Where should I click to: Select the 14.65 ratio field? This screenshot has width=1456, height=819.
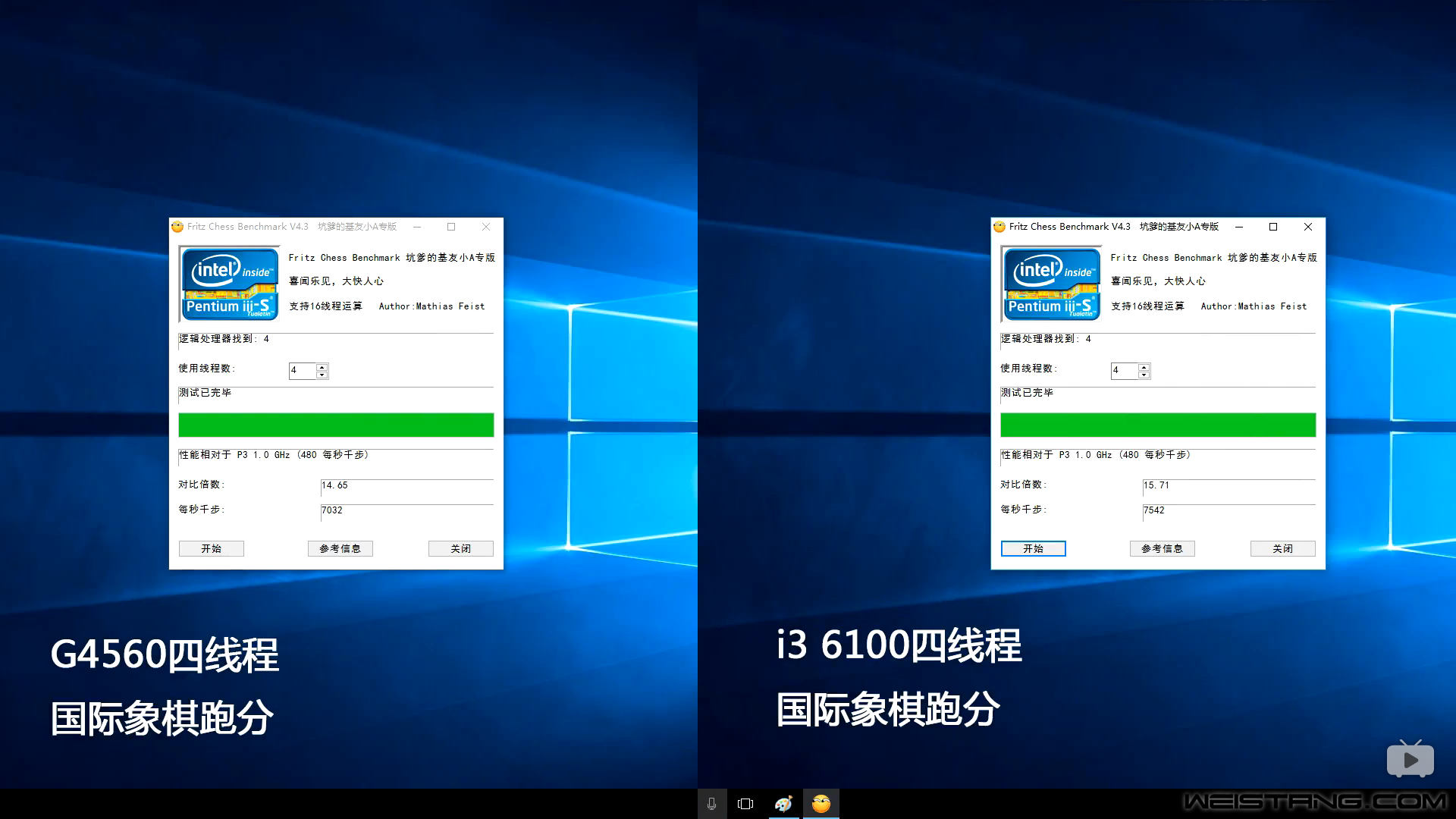coord(407,486)
